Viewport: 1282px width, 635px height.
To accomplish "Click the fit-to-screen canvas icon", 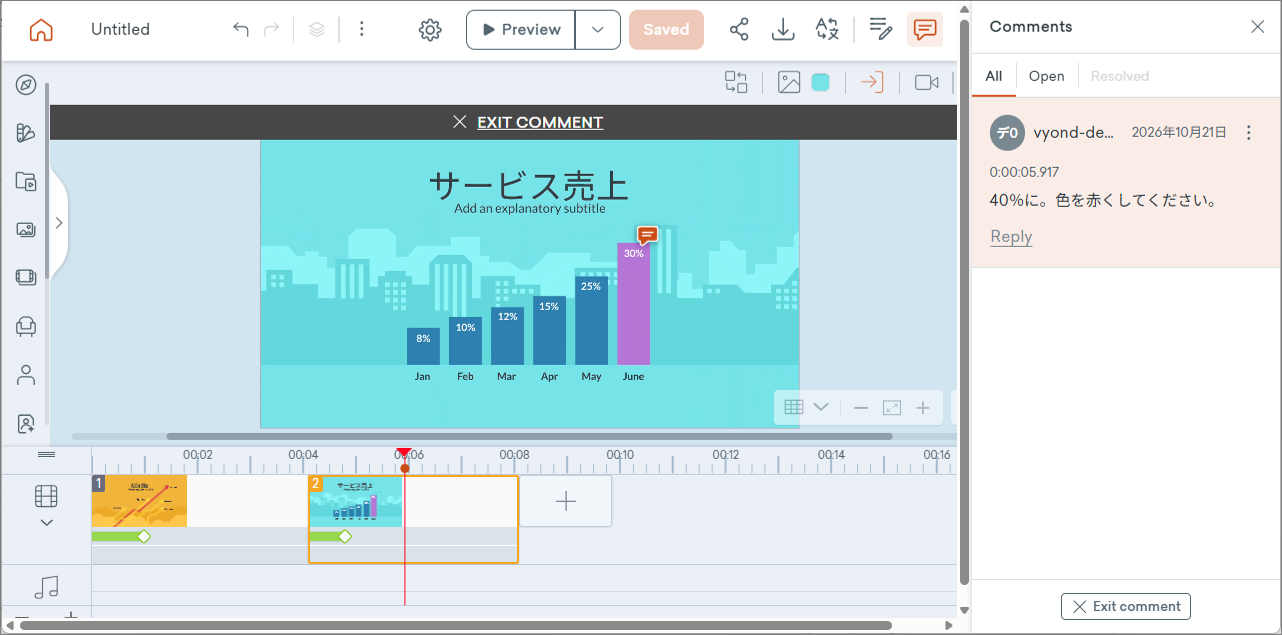I will pos(892,407).
